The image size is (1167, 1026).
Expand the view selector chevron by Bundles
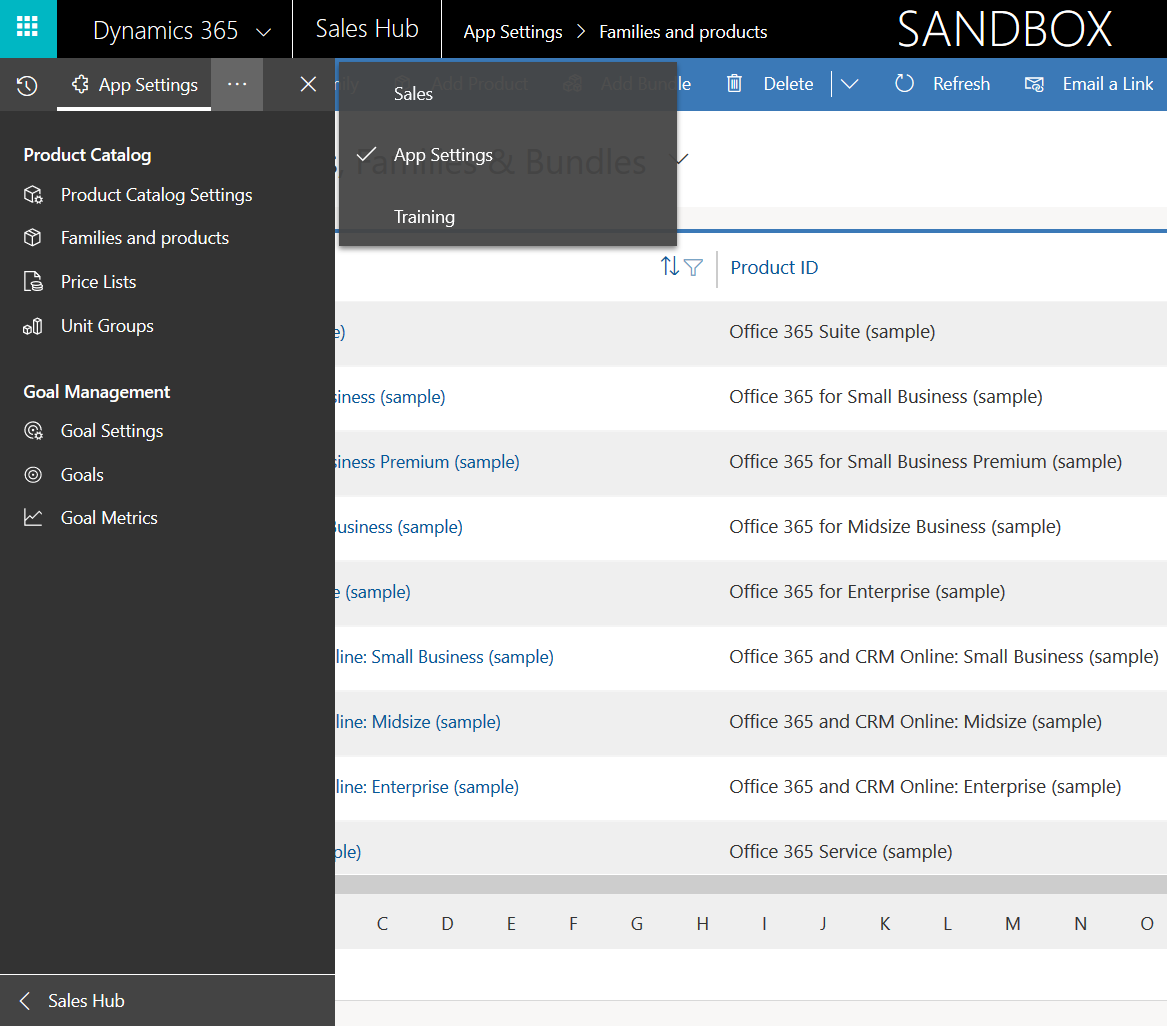(x=681, y=158)
